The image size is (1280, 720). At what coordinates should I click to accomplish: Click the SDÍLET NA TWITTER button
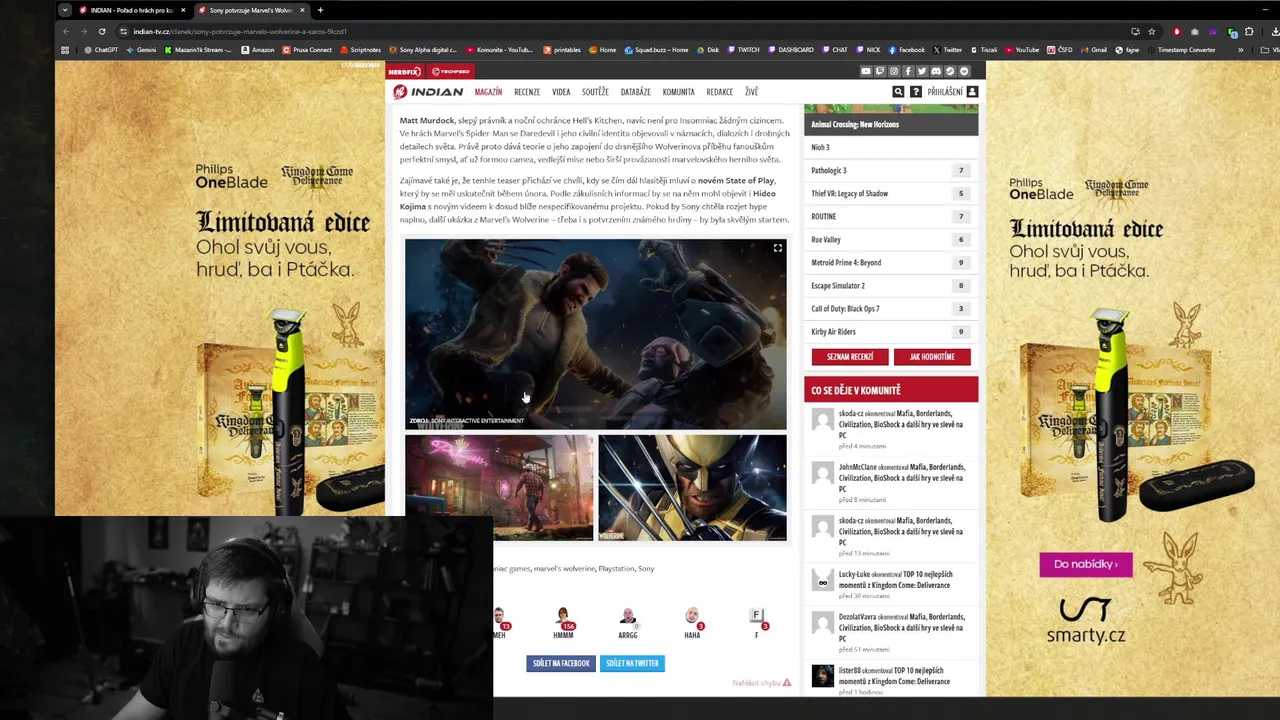click(632, 663)
